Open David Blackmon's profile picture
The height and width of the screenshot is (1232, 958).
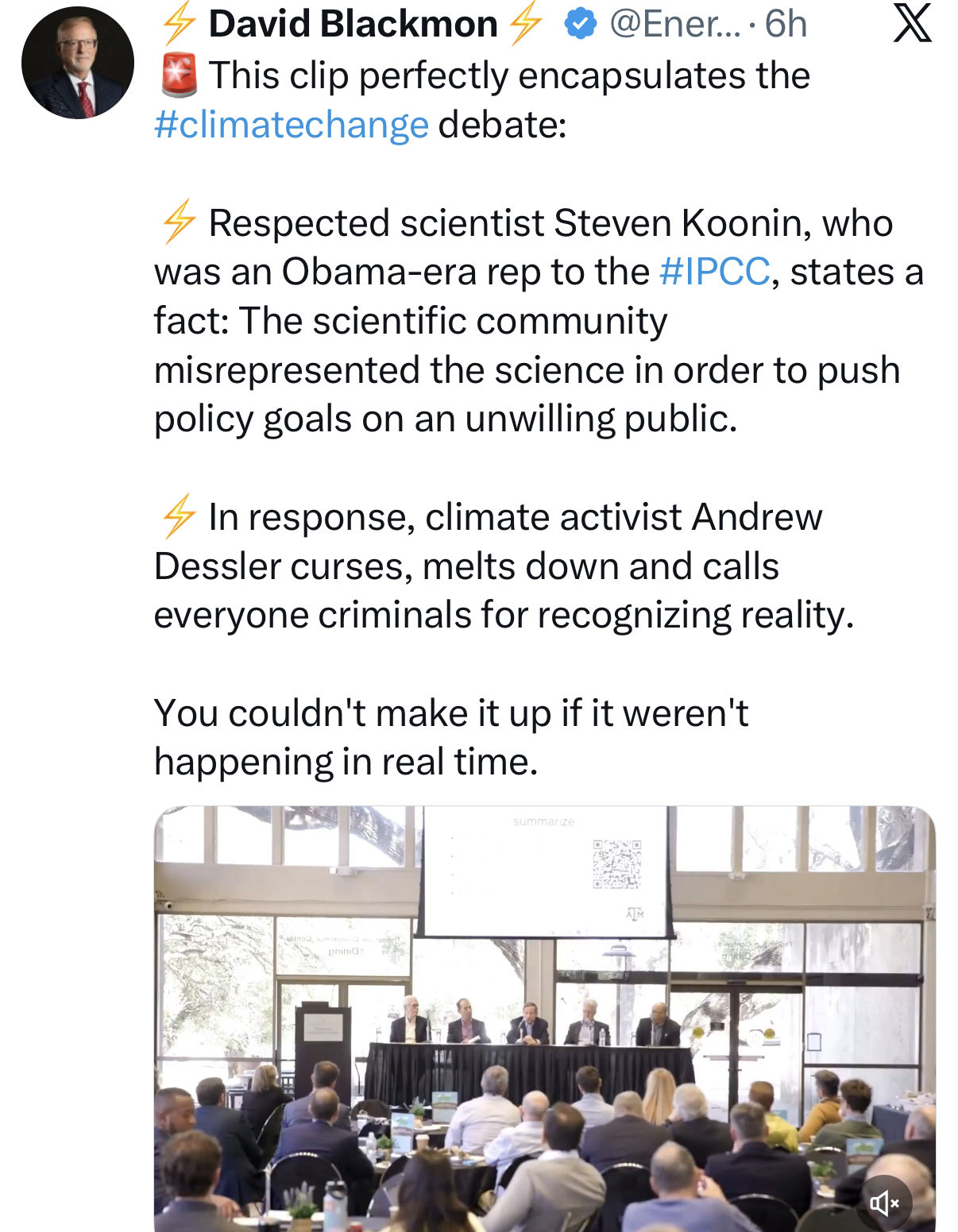click(x=77, y=63)
